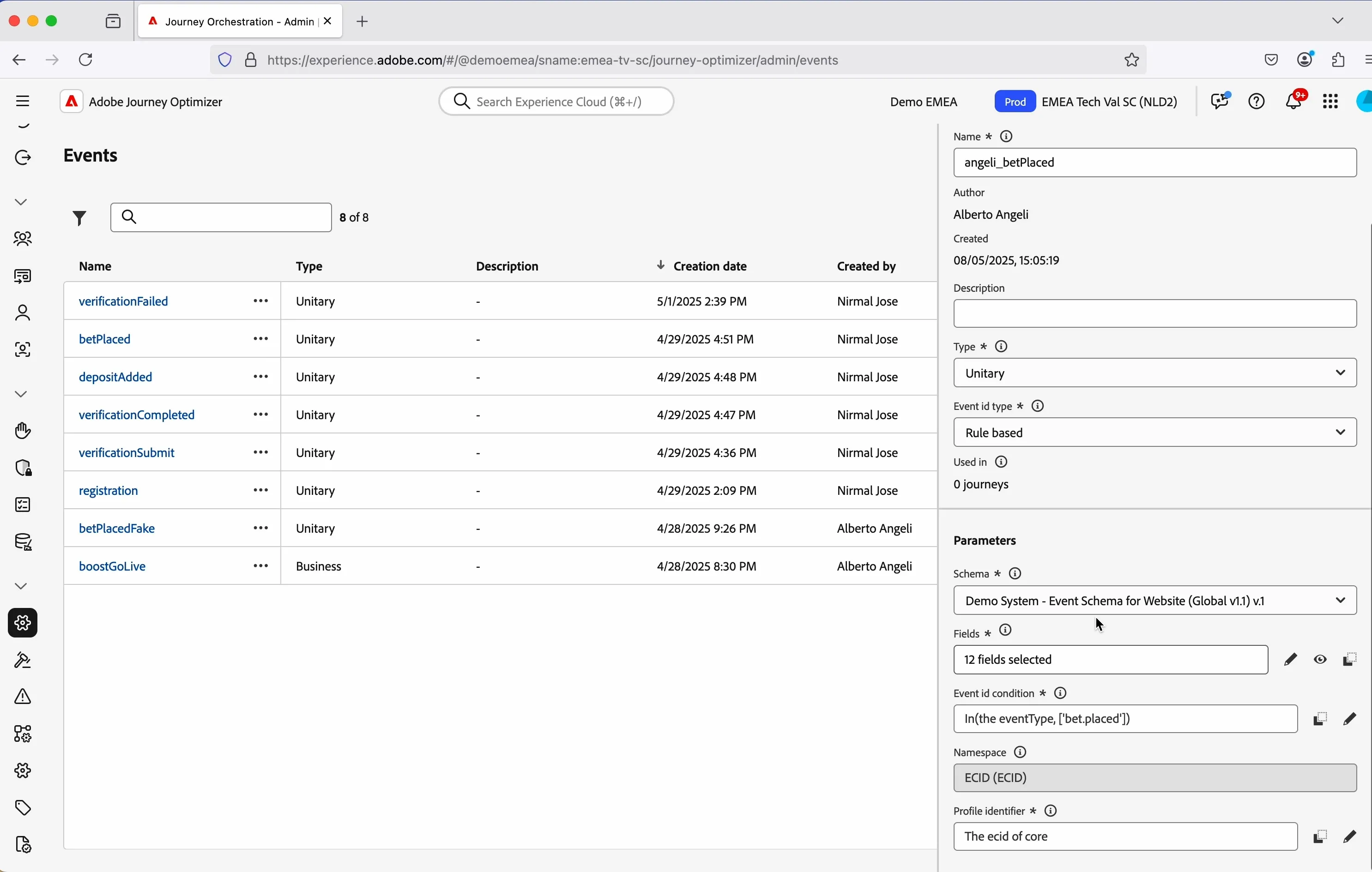Open the Audiences people icon in sidebar
The width and height of the screenshot is (1372, 872).
[x=22, y=239]
